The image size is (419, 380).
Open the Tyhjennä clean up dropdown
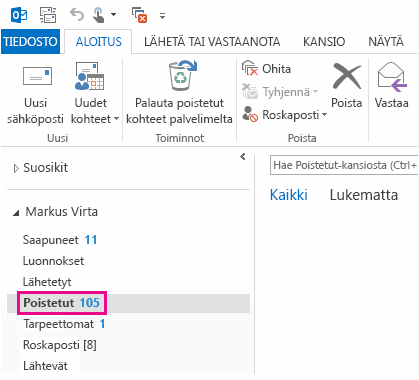click(280, 92)
